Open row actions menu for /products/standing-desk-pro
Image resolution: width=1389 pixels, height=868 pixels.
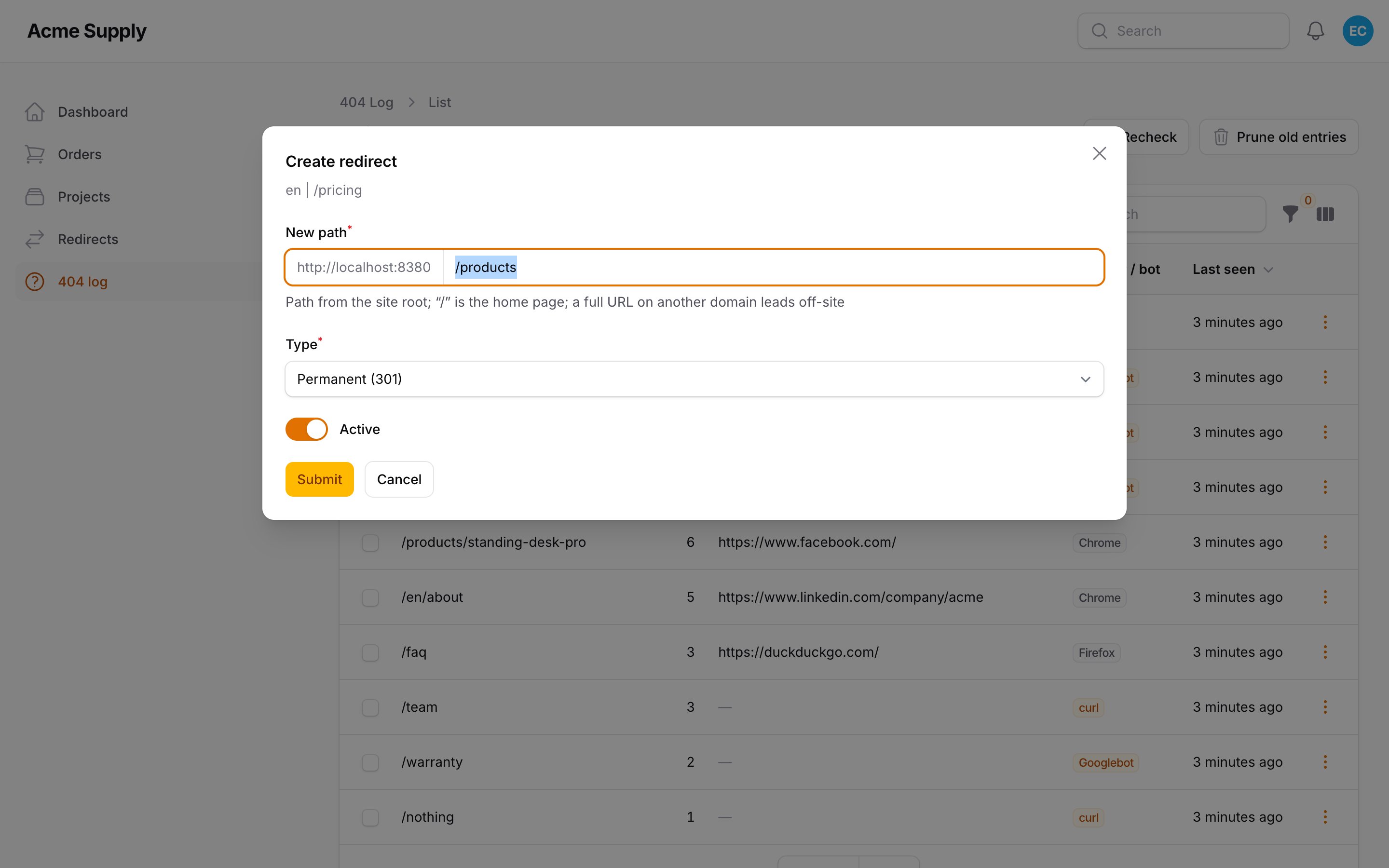1325,542
